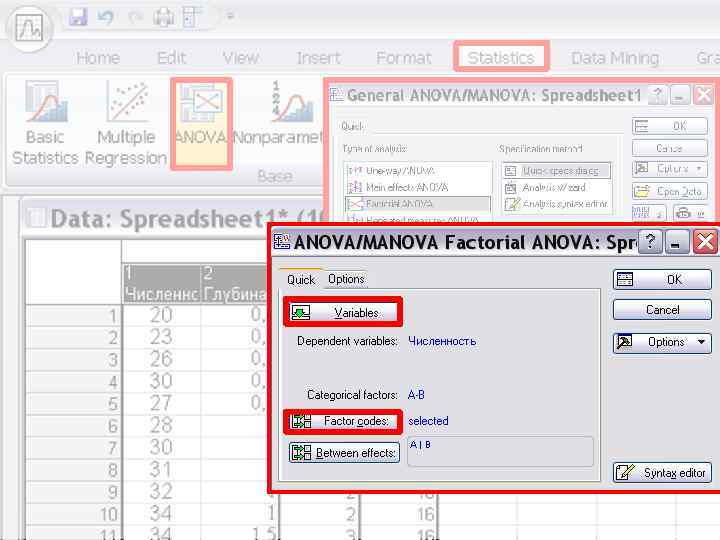Open the STATISTICA application button

[29, 28]
